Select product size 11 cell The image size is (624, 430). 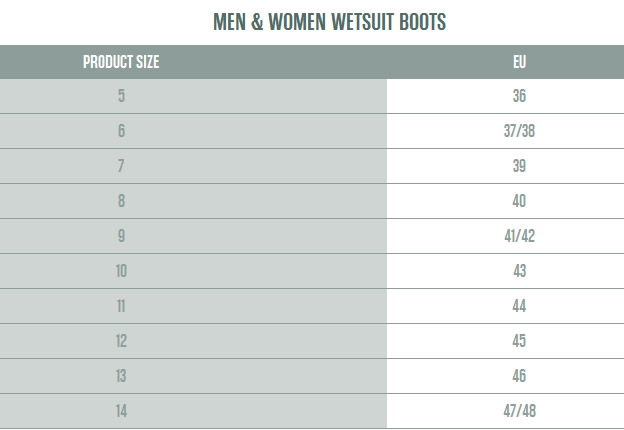193,306
